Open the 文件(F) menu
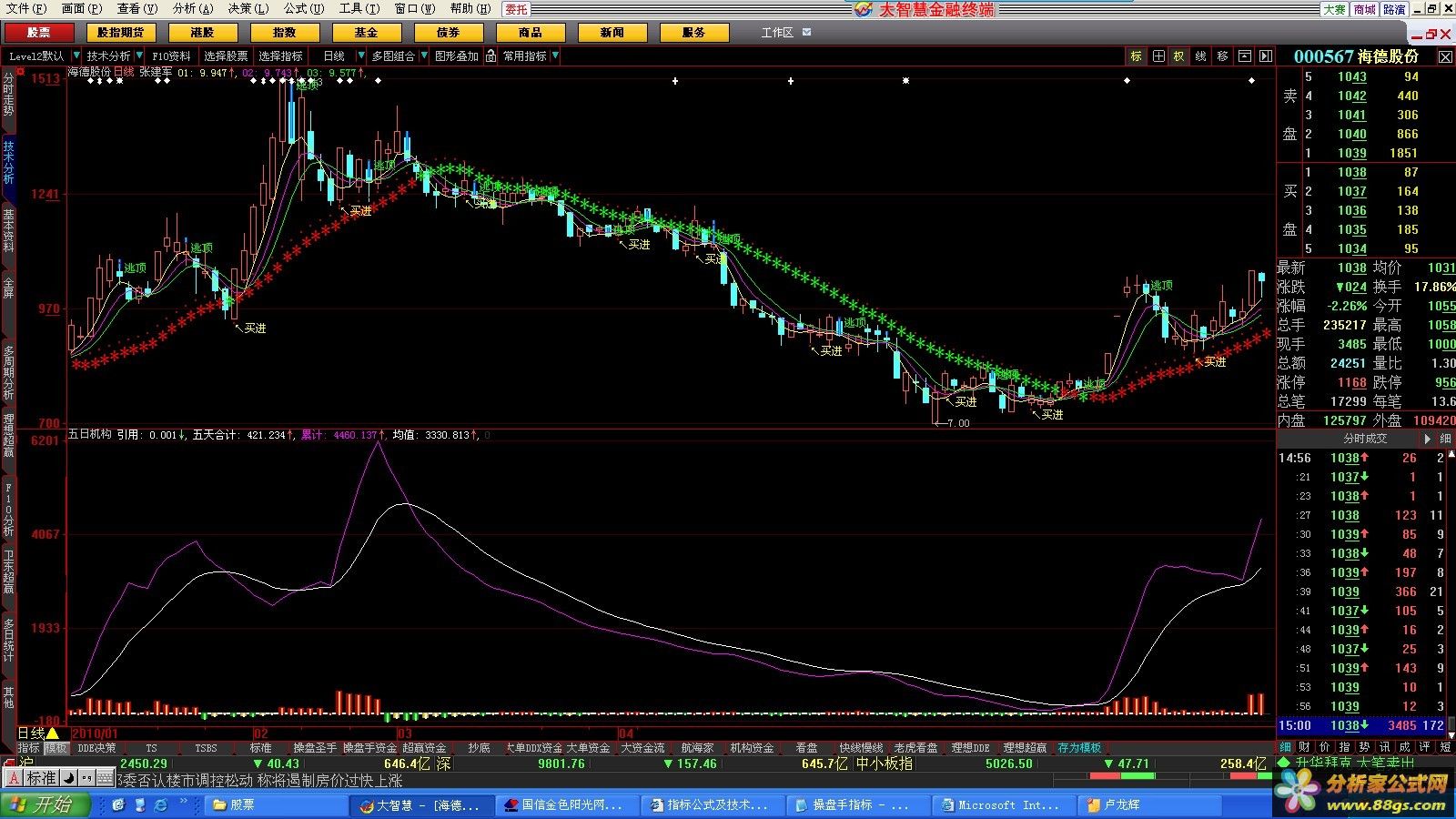 (x=26, y=8)
